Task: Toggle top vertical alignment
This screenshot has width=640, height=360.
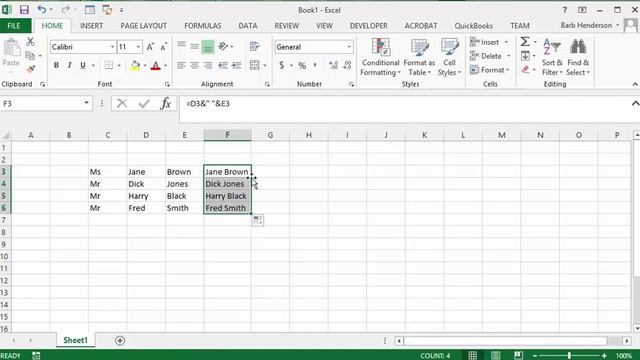Action: (182, 45)
